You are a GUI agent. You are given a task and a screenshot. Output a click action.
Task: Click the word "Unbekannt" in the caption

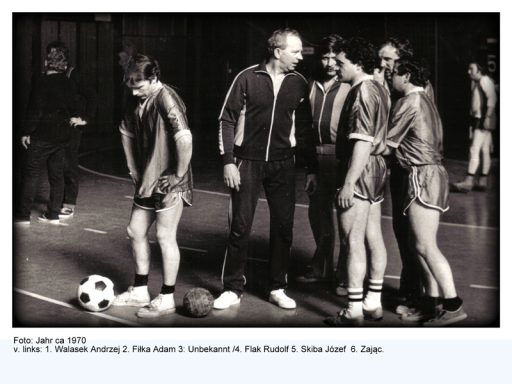(x=209, y=349)
